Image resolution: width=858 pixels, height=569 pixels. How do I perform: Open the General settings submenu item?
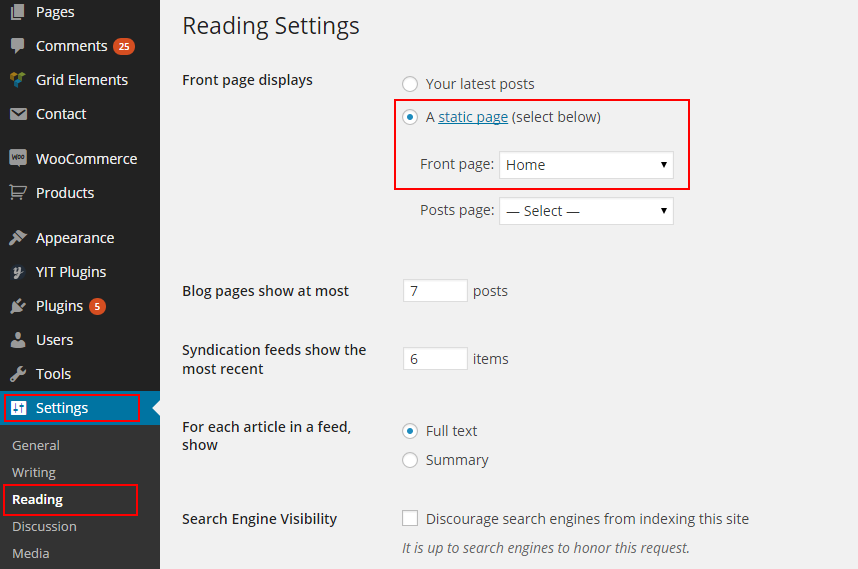pyautogui.click(x=36, y=445)
